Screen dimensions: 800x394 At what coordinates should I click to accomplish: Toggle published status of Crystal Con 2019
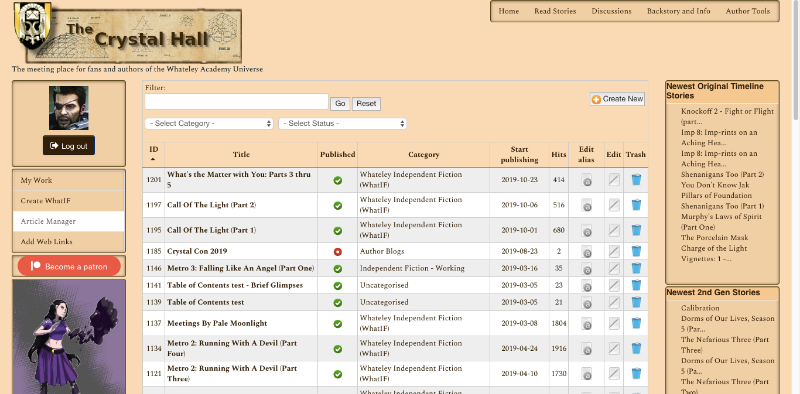337,252
